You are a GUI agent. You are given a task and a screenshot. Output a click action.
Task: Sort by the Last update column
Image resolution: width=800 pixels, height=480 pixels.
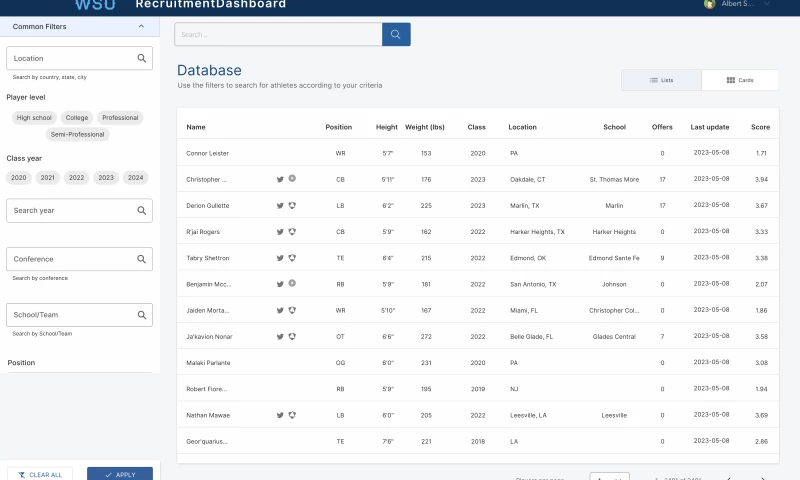710,127
